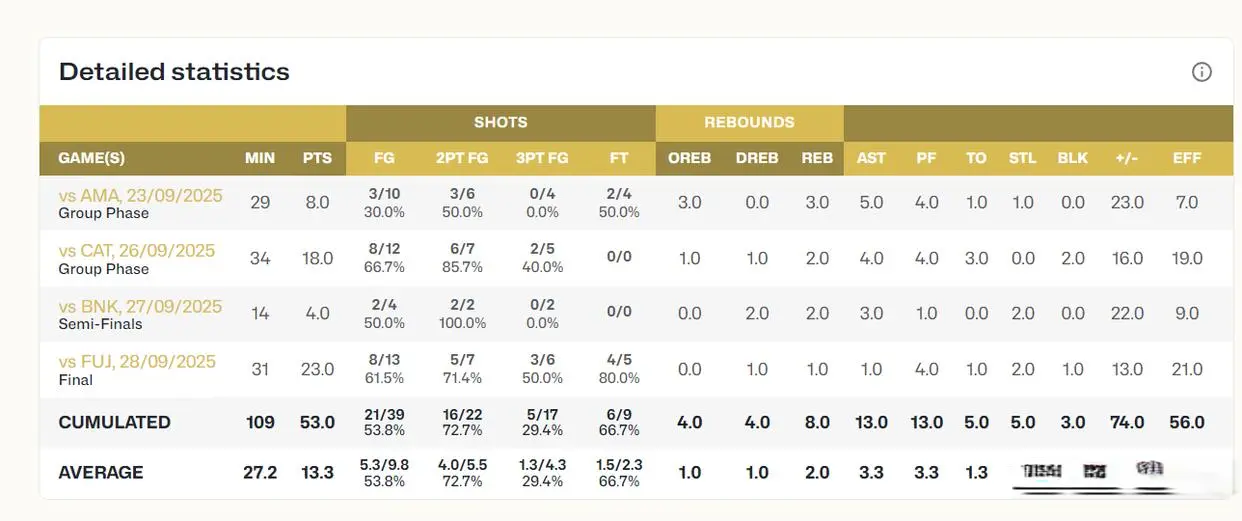Click the AST column header
Screen dimensions: 1242x521
871,158
